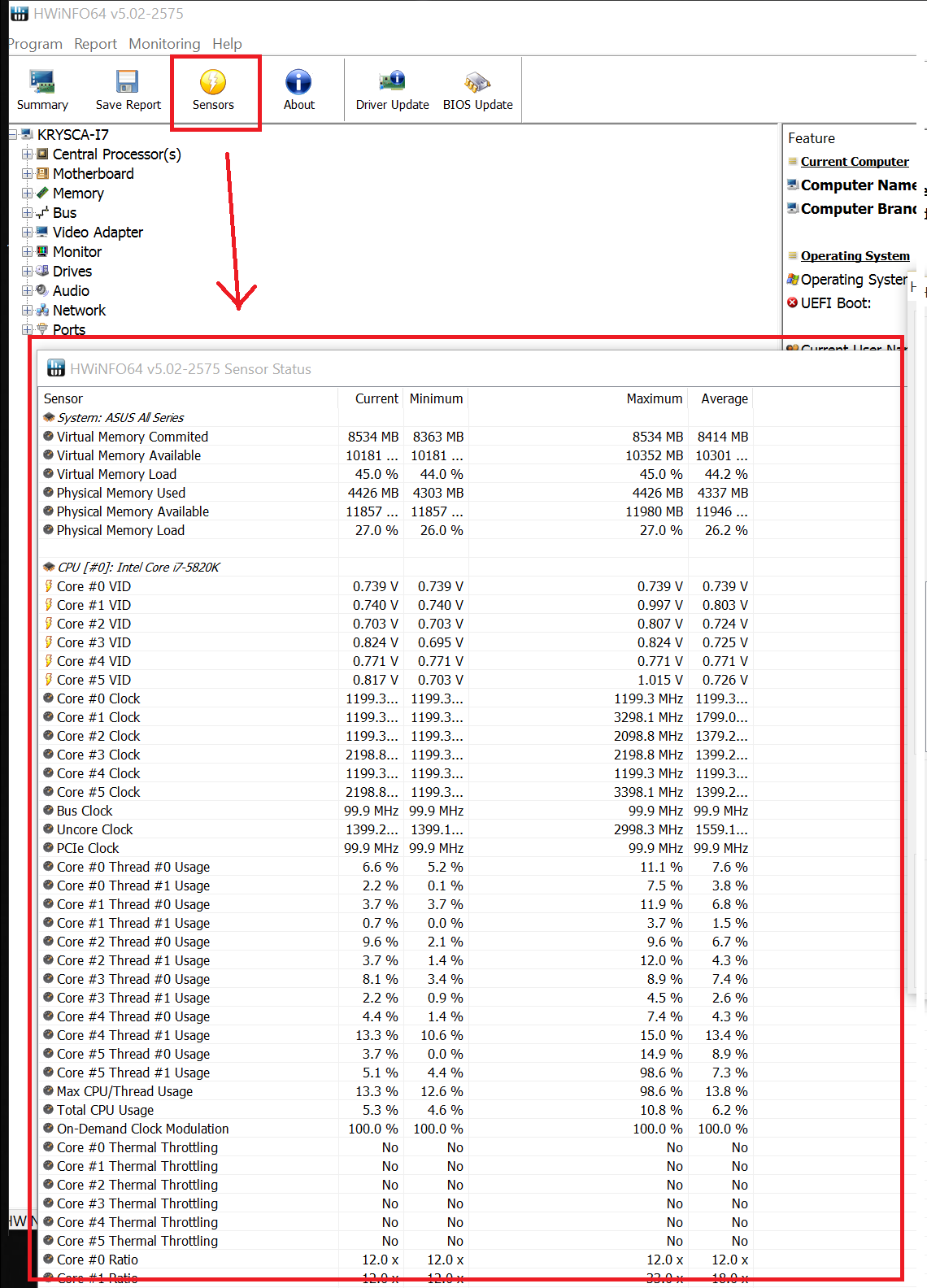The width and height of the screenshot is (927, 1288).
Task: Click the Save Report toolbar icon
Action: (x=128, y=81)
